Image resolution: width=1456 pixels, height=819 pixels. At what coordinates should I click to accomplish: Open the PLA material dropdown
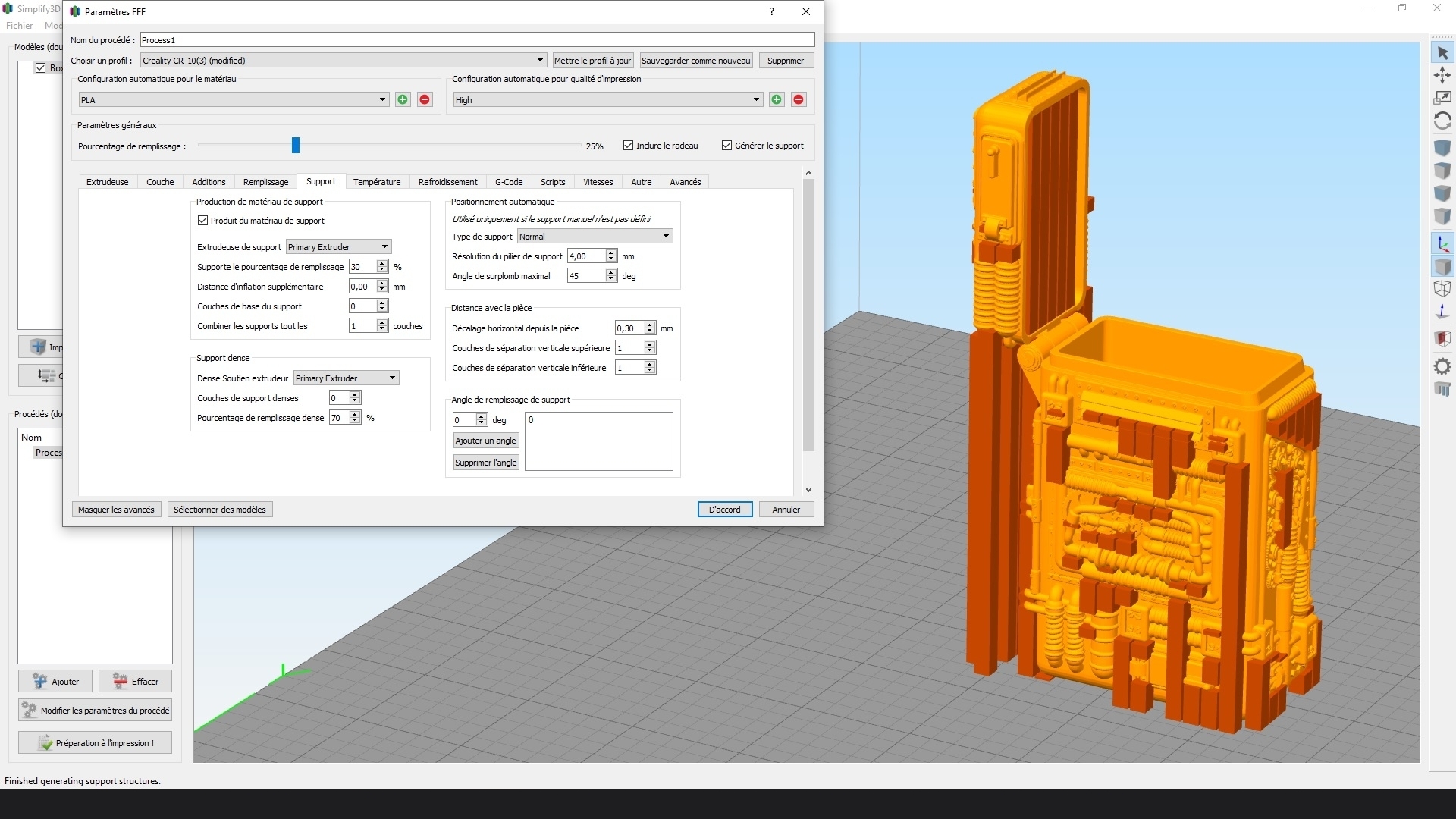[234, 99]
